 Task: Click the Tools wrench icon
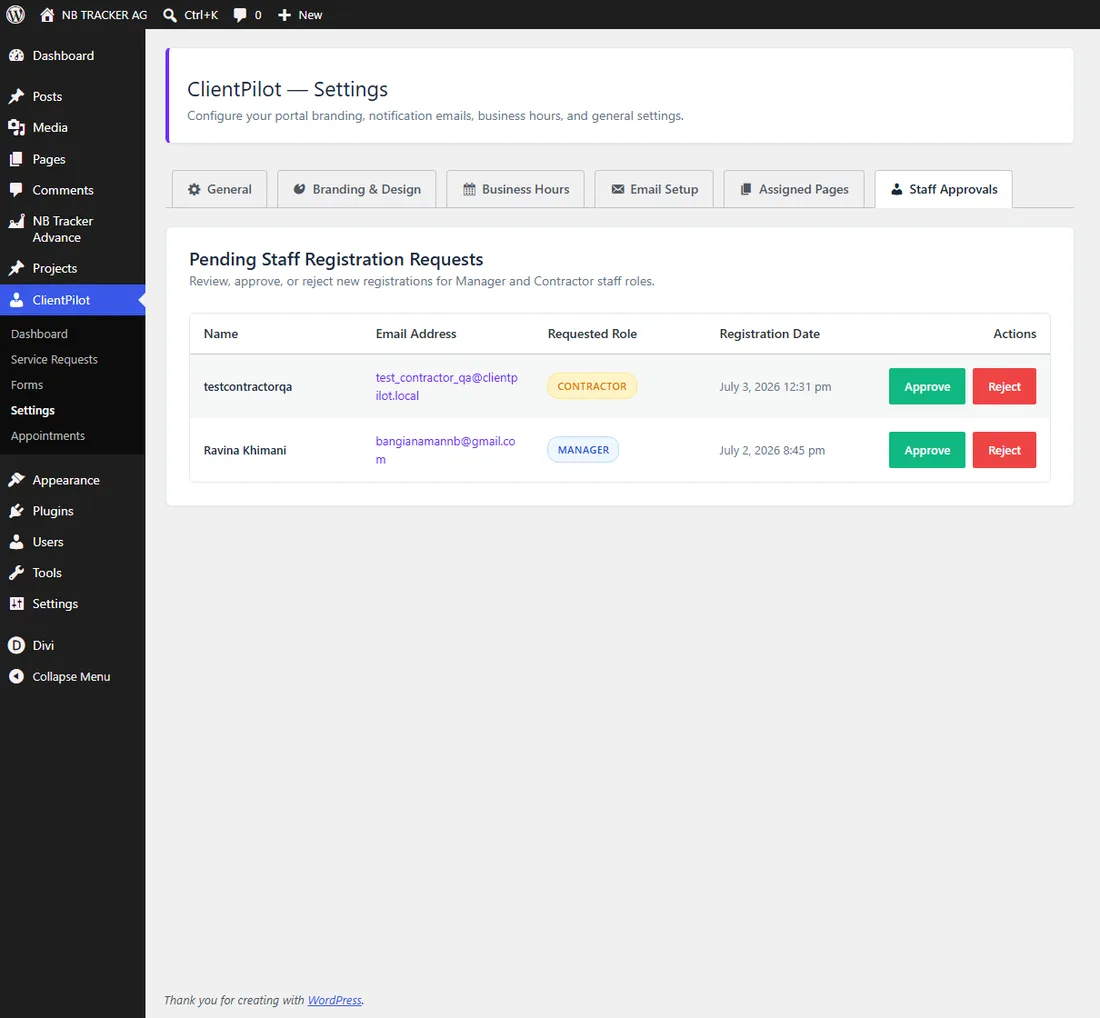(16, 572)
